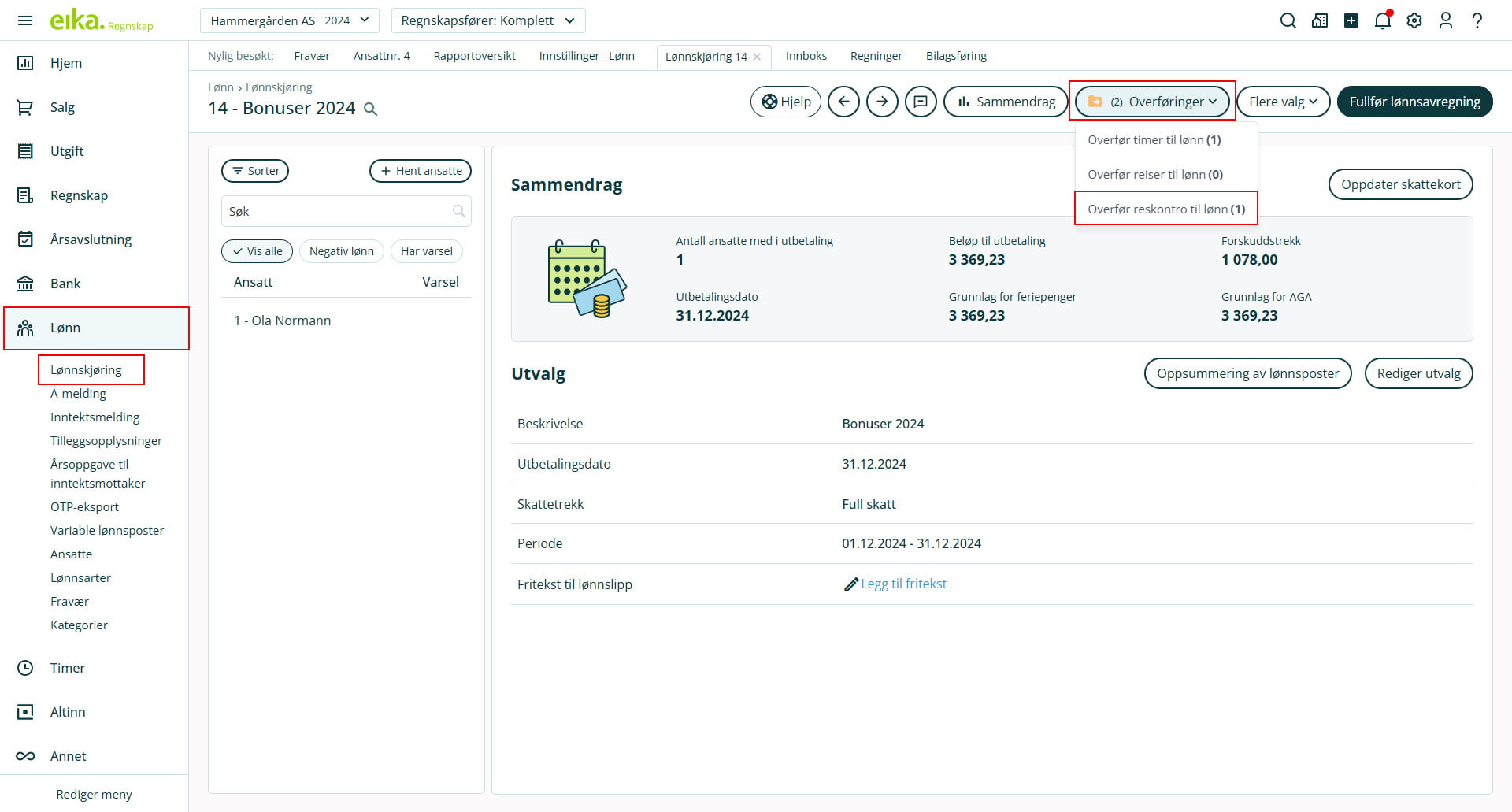Click Fullfør lønnsavregning button
The image size is (1512, 812).
1414,102
